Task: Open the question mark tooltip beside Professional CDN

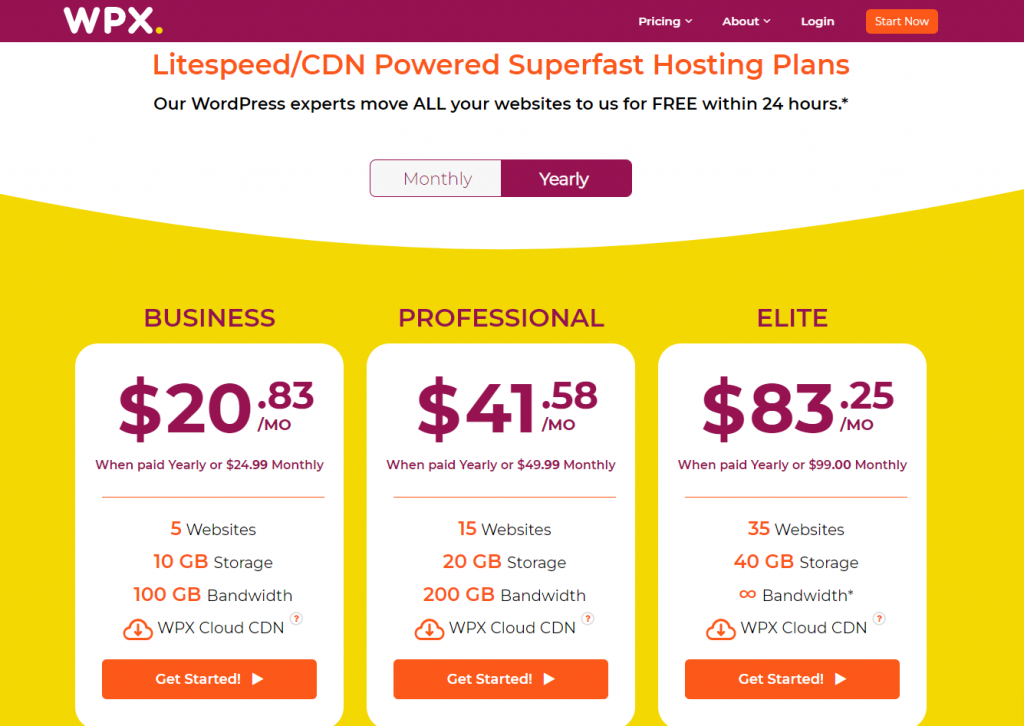Action: (x=588, y=620)
